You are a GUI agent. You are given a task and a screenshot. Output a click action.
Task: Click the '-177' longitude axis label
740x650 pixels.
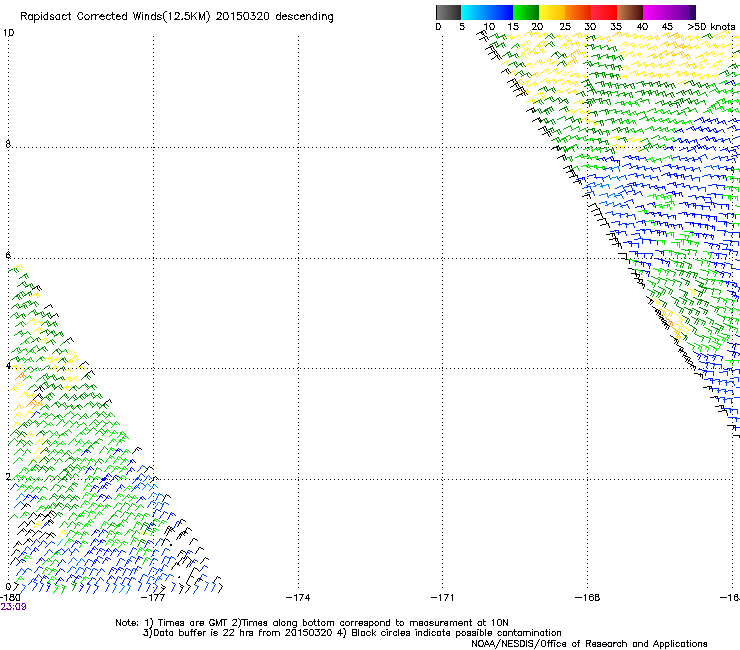[x=153, y=598]
